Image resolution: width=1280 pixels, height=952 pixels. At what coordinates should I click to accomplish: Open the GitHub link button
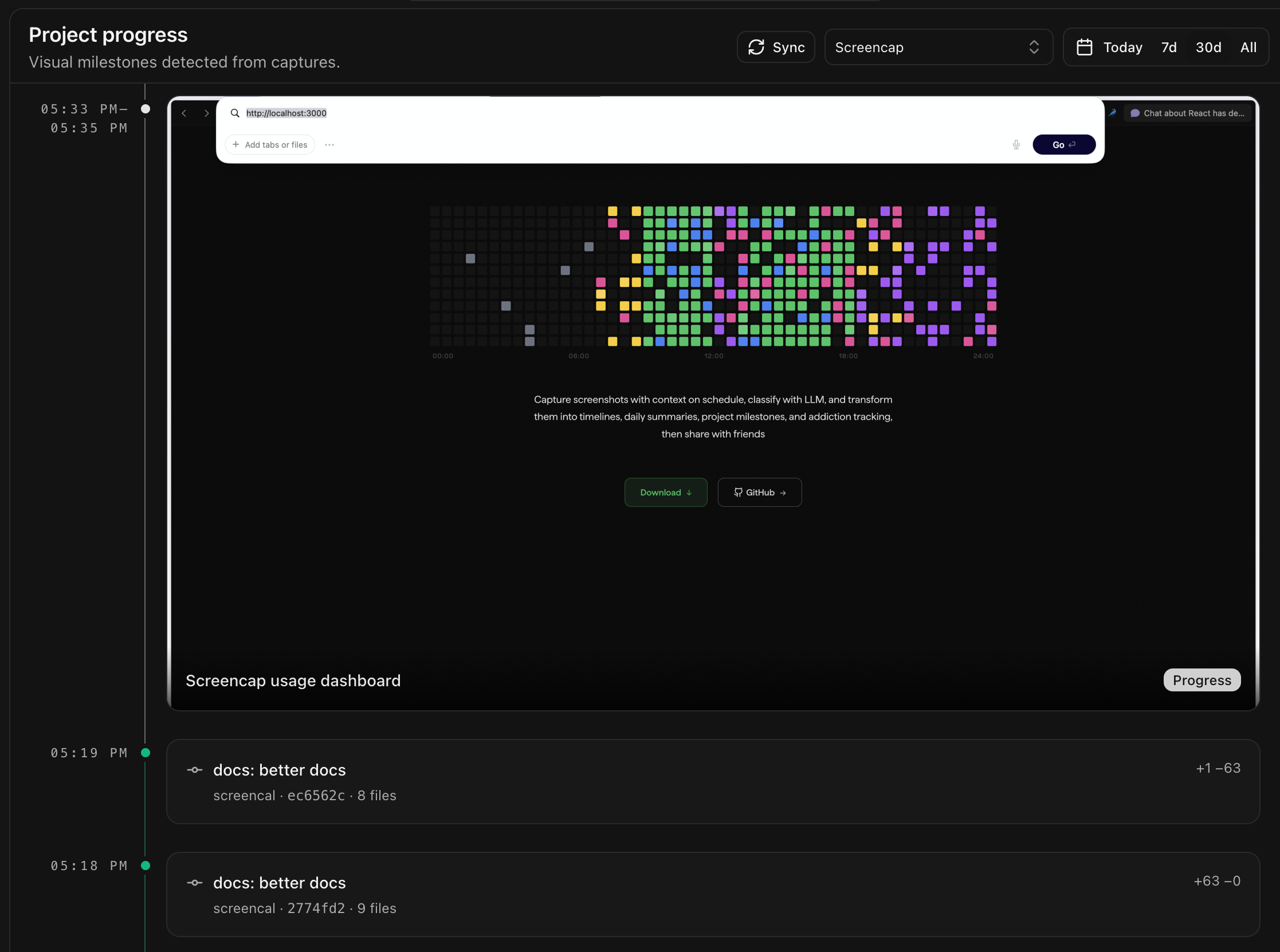(x=760, y=492)
